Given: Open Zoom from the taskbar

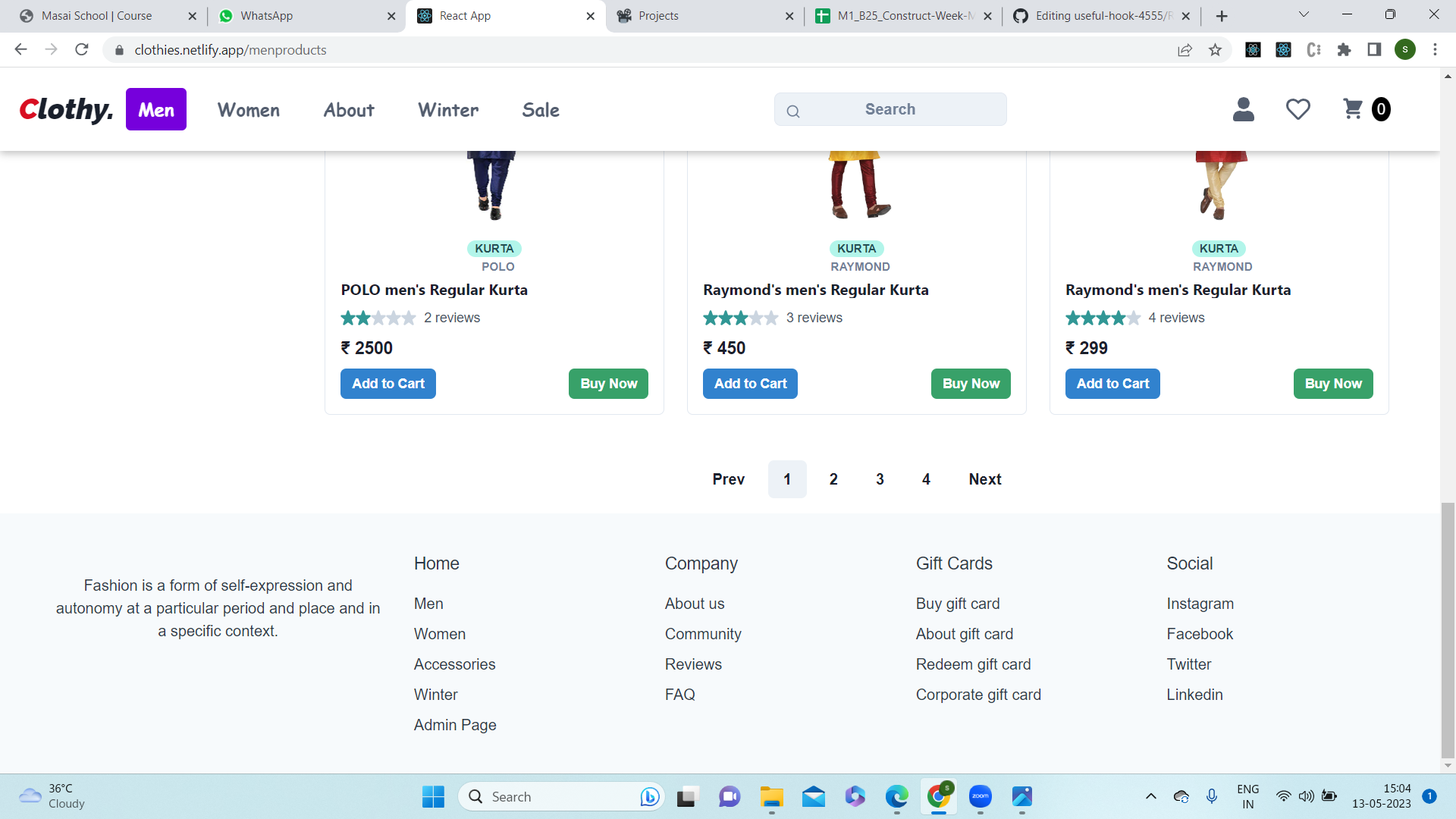Looking at the screenshot, I should (x=980, y=797).
